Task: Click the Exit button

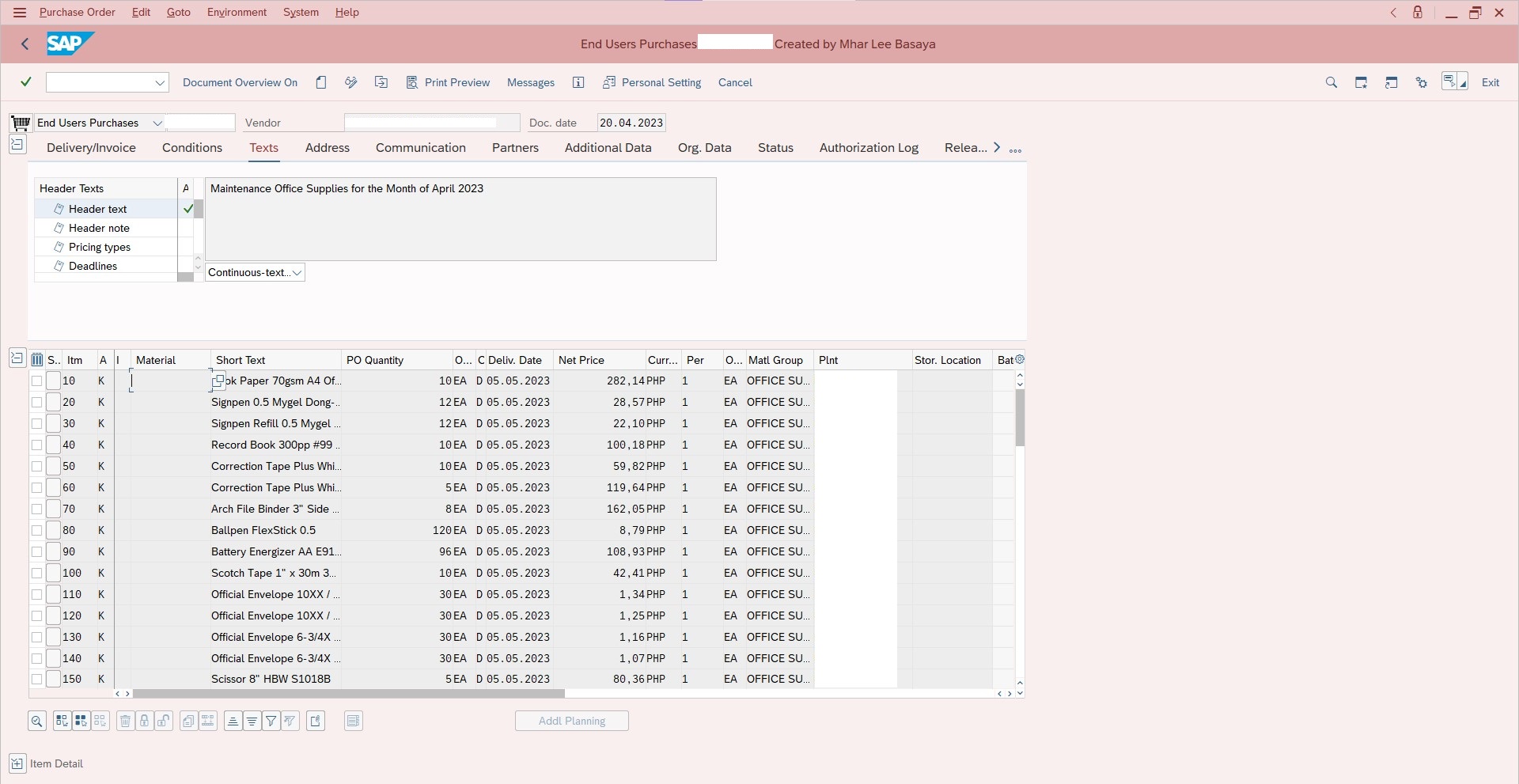Action: coord(1491,82)
